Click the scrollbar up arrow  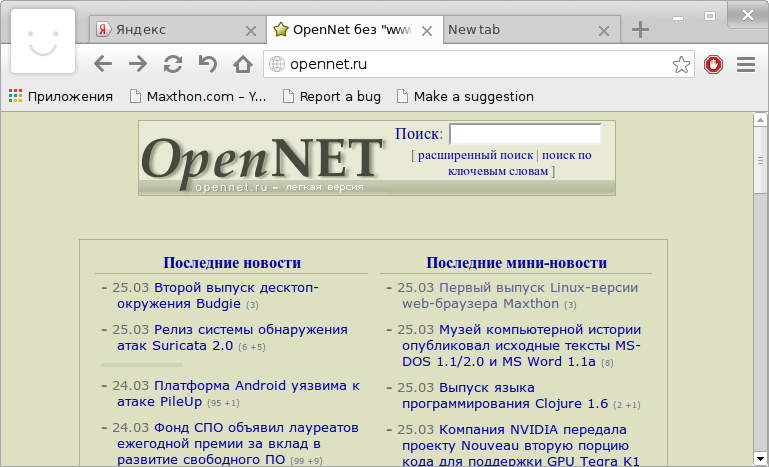761,119
